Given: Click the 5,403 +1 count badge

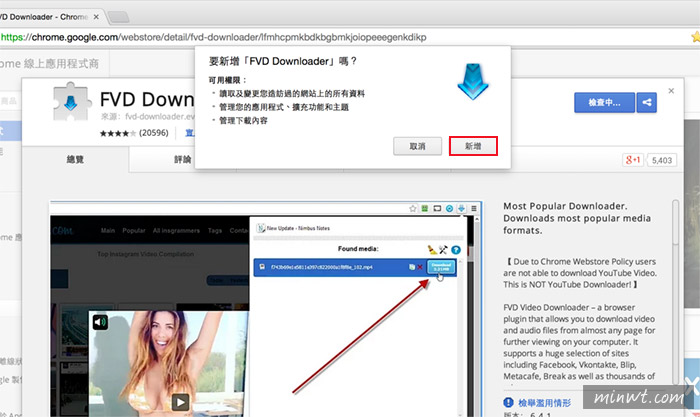Looking at the screenshot, I should click(x=662, y=160).
